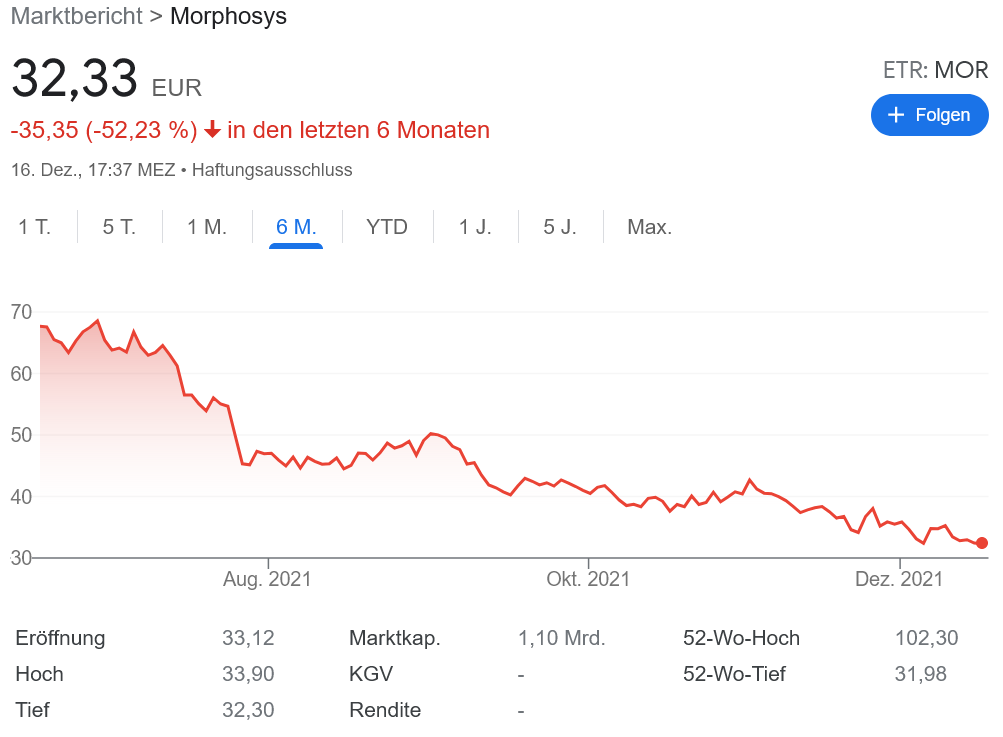The image size is (1003, 737).
Task: Select the 1 T. time range tab
Action: [x=34, y=227]
